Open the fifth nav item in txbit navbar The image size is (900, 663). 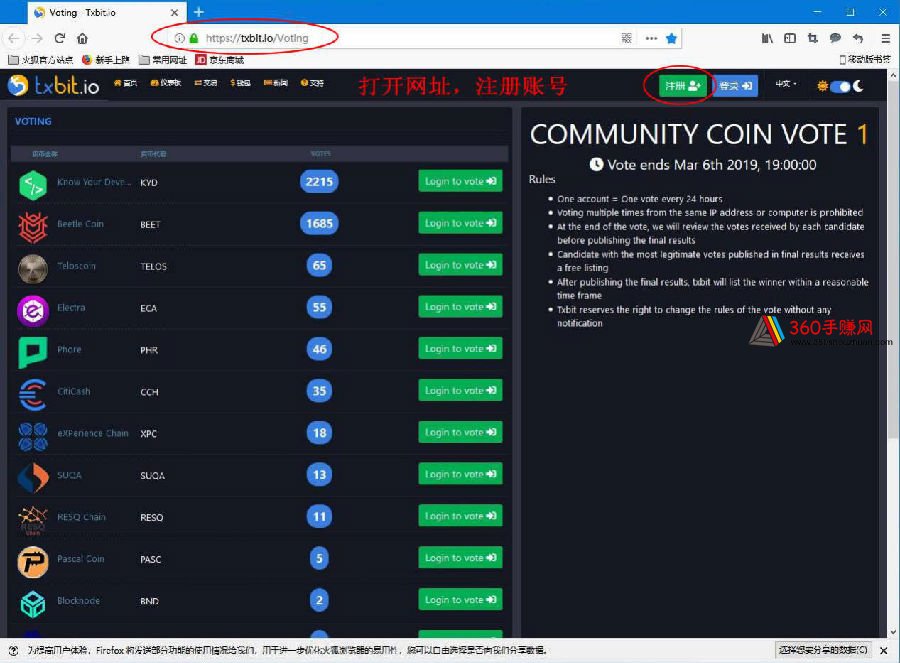pos(276,83)
